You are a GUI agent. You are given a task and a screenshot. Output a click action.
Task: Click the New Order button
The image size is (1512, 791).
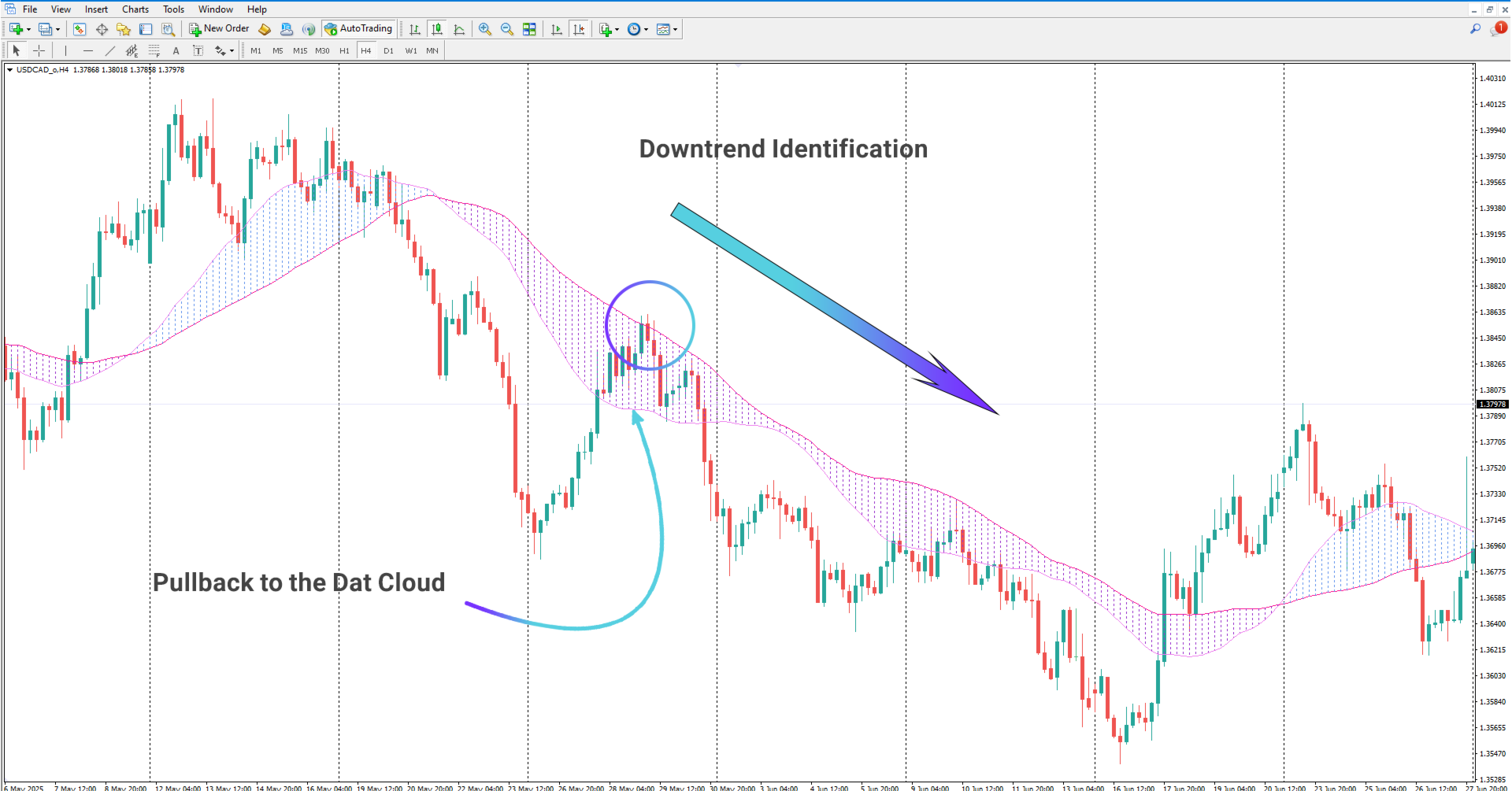(x=219, y=28)
